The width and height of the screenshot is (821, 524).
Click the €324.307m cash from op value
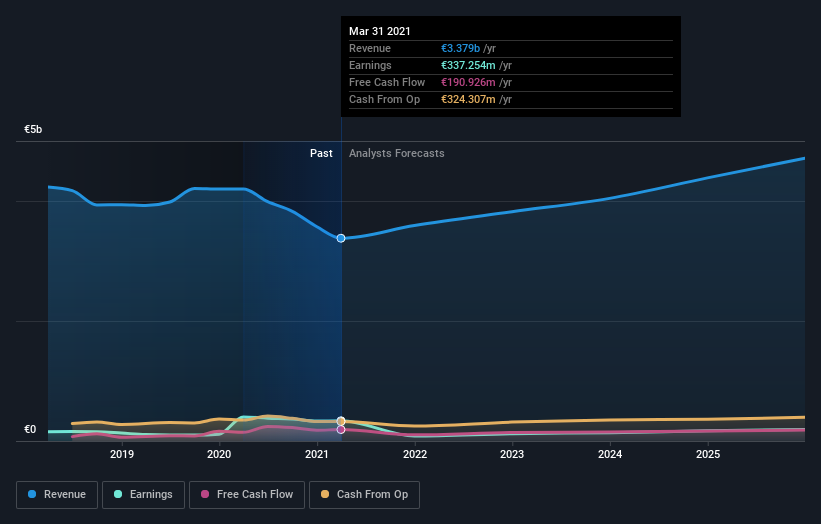pos(468,99)
